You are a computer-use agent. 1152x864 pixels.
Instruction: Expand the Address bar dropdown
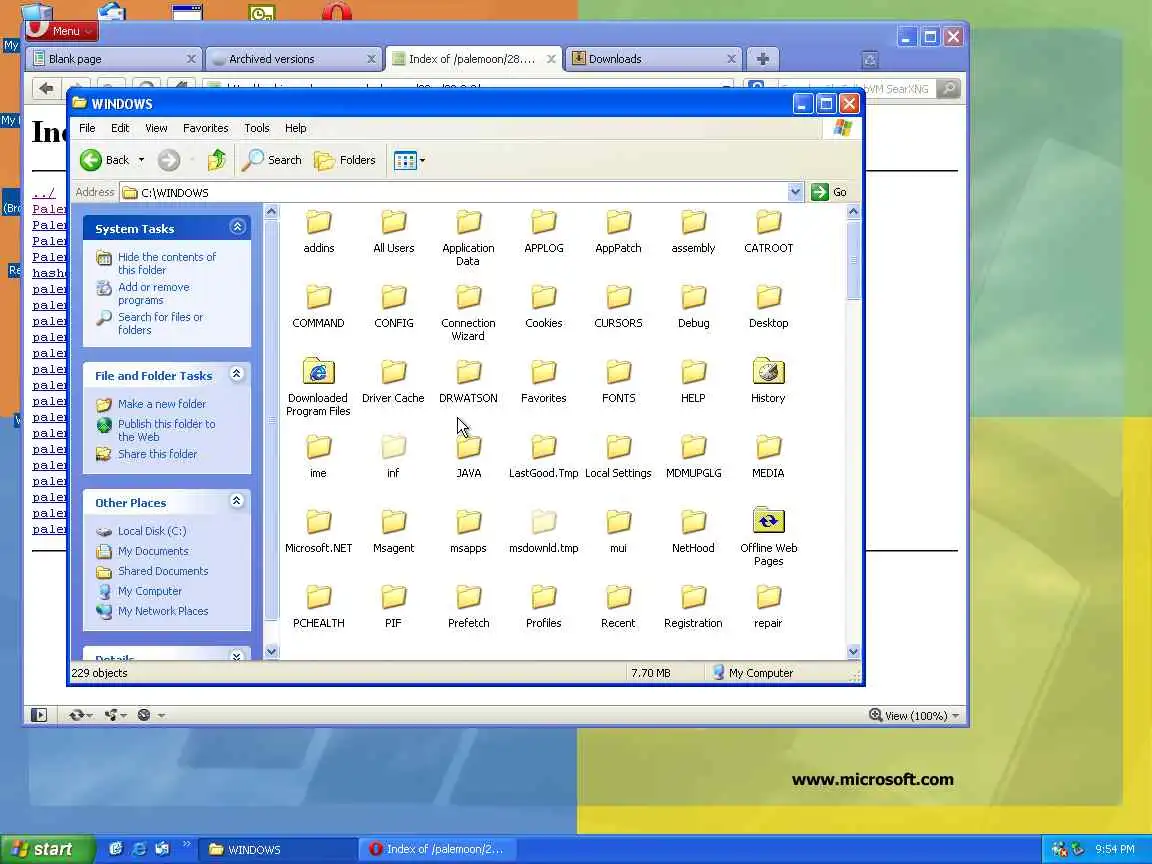tap(795, 192)
